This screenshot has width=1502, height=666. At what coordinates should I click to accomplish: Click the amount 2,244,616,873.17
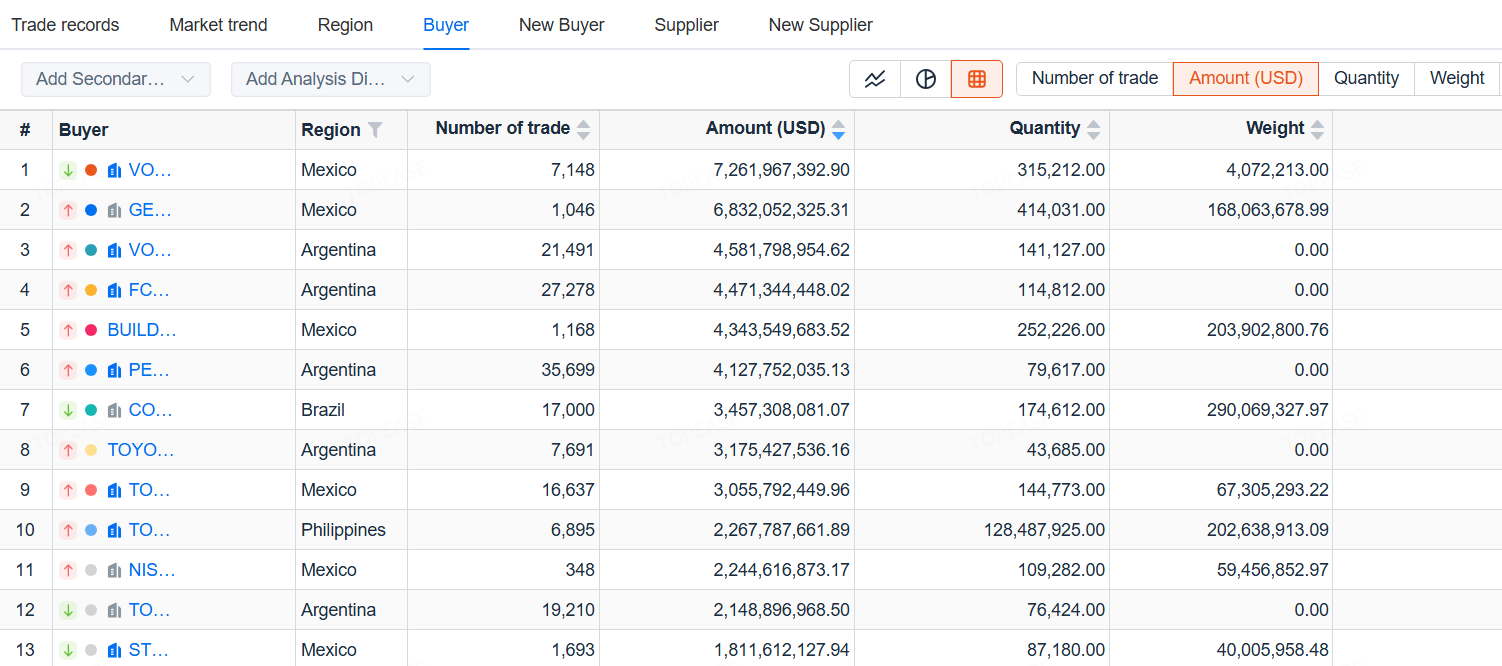(782, 570)
